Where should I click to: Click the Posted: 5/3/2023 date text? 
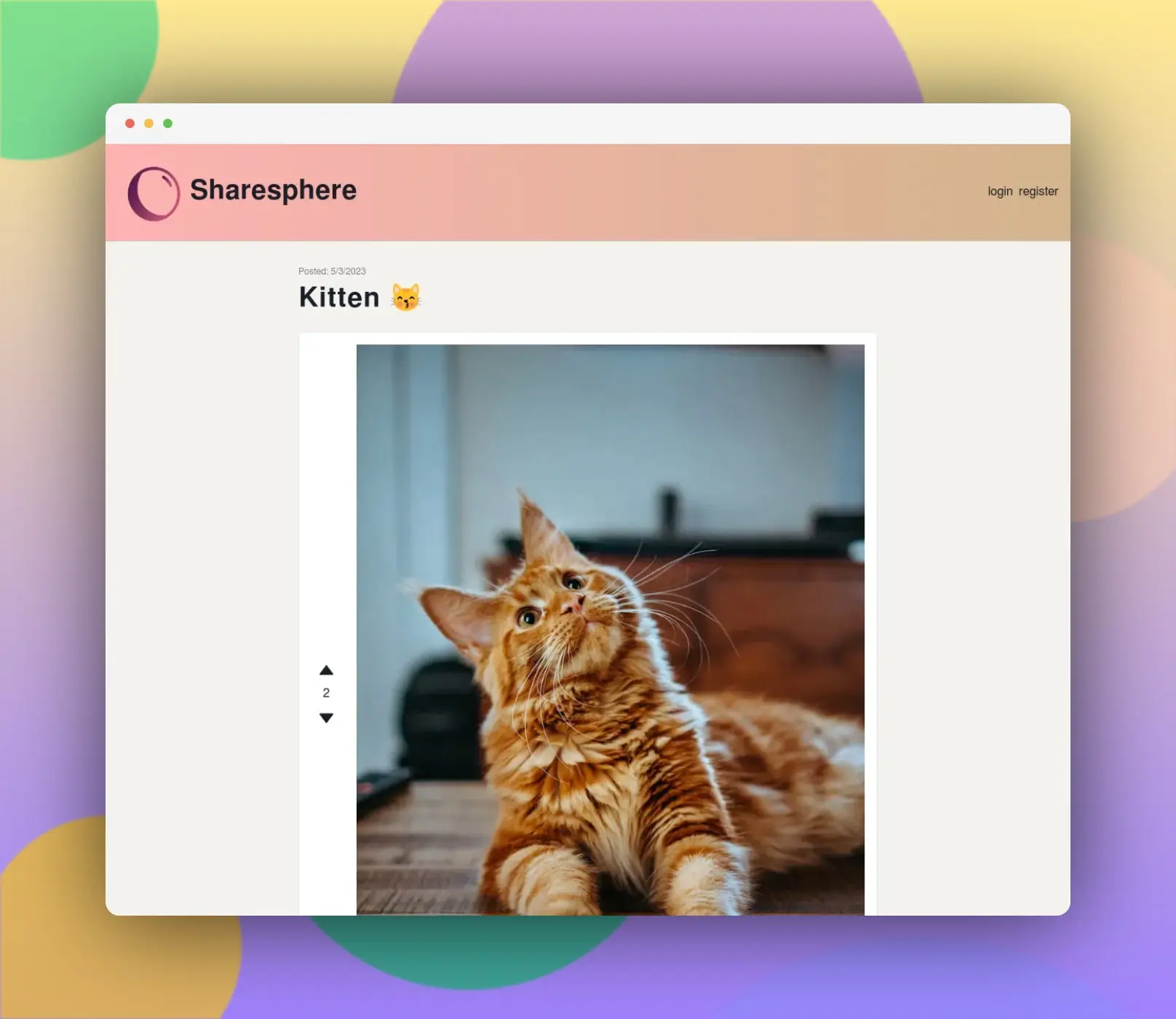332,271
